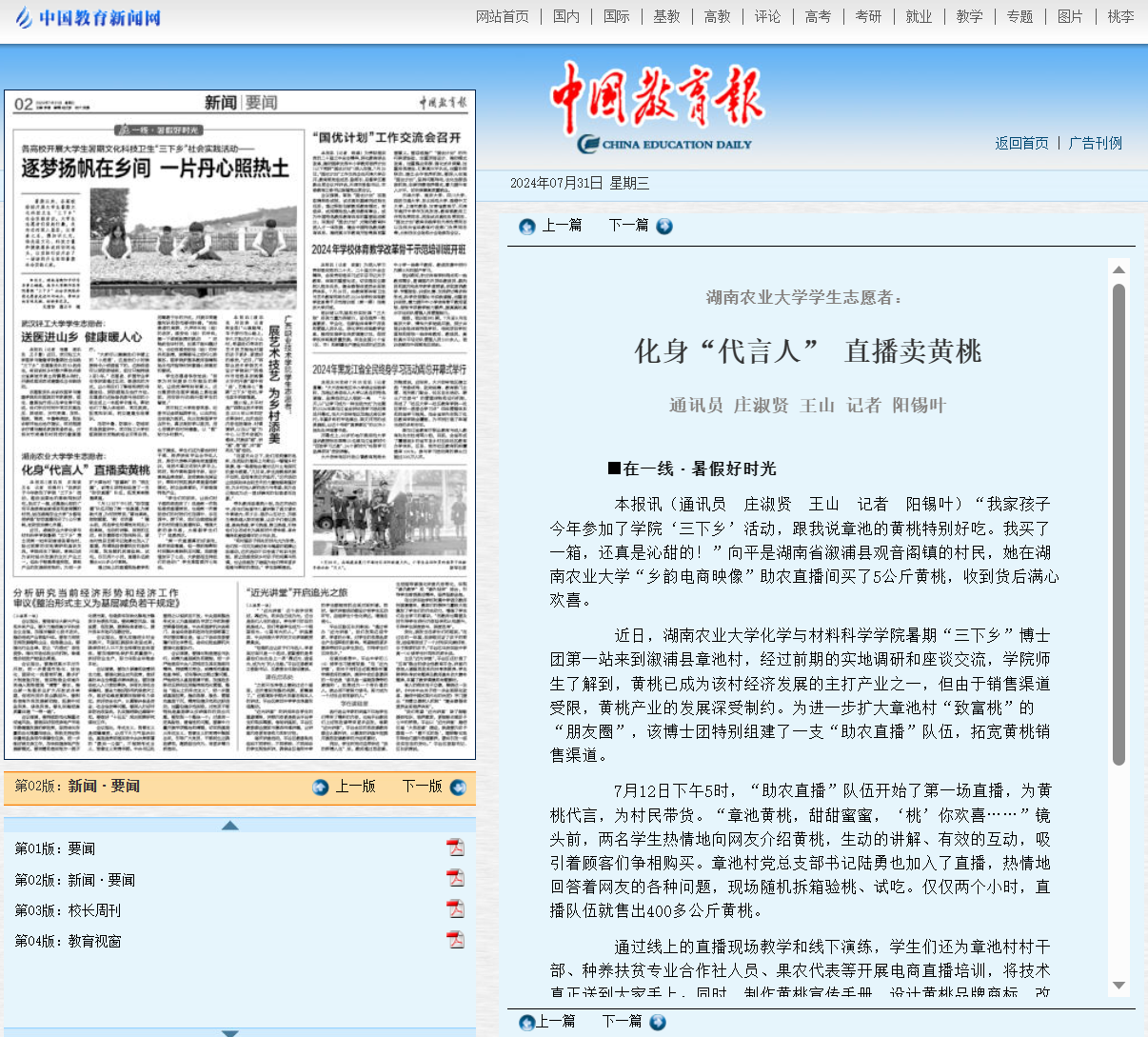Screen dimensions: 1148x1037
Task: Click date text 2024年07月31日 星期三
Action: [x=580, y=184]
